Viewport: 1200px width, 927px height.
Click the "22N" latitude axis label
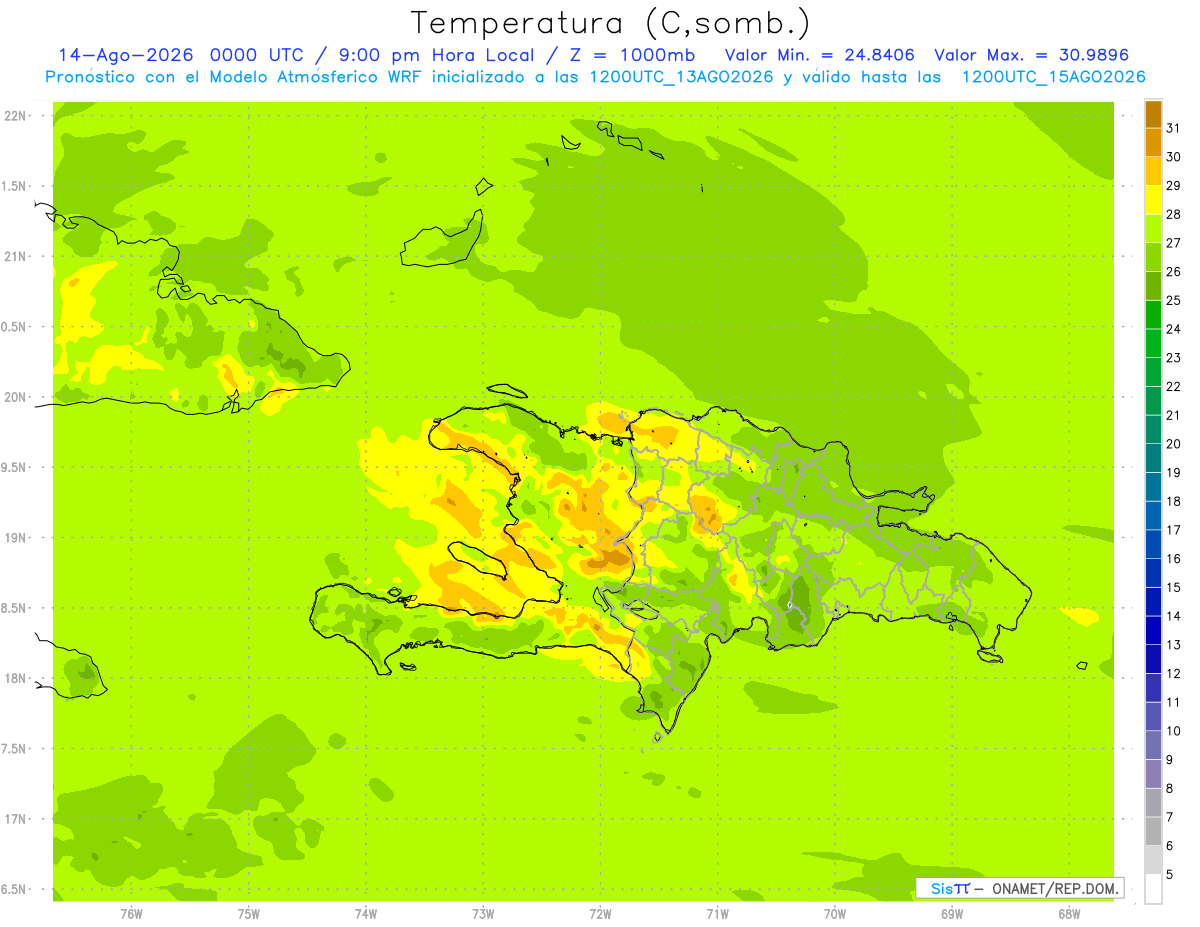point(14,115)
